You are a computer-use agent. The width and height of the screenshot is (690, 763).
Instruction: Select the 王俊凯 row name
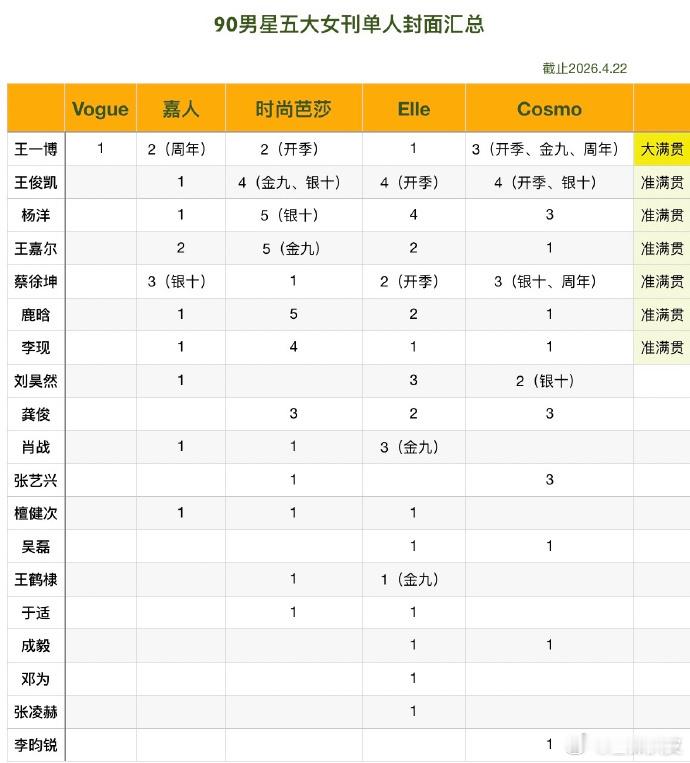click(36, 182)
